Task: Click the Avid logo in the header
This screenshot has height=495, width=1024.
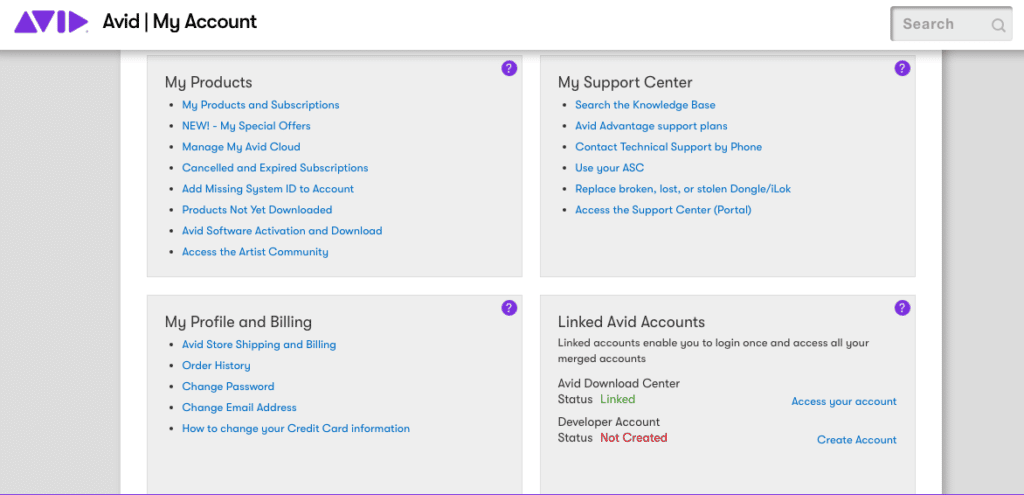Action: coord(51,22)
